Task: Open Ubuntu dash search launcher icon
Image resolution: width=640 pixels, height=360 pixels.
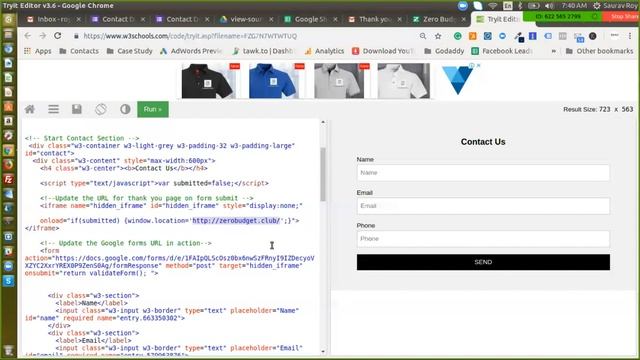Action: [9, 19]
